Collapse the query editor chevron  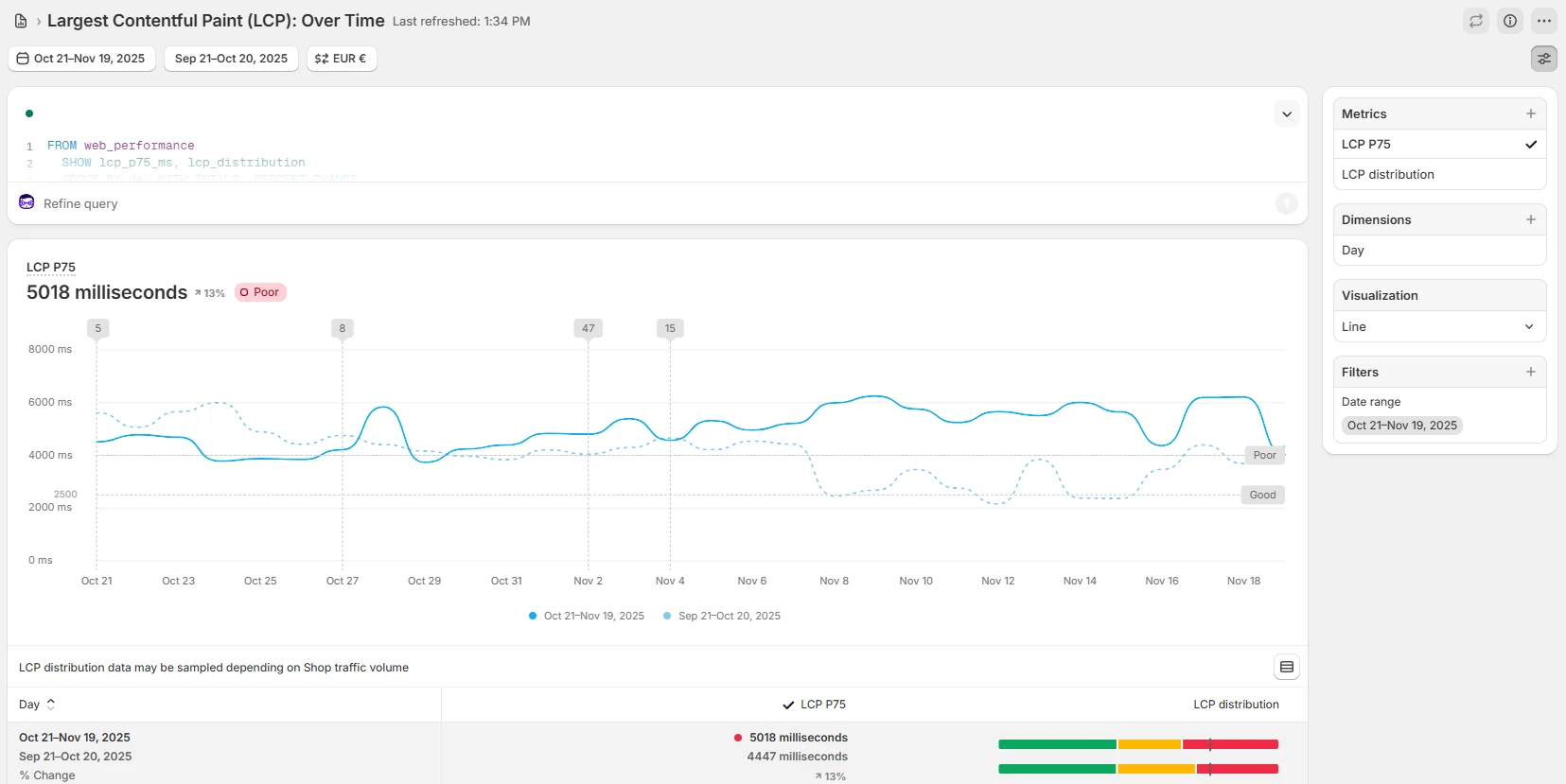point(1287,114)
